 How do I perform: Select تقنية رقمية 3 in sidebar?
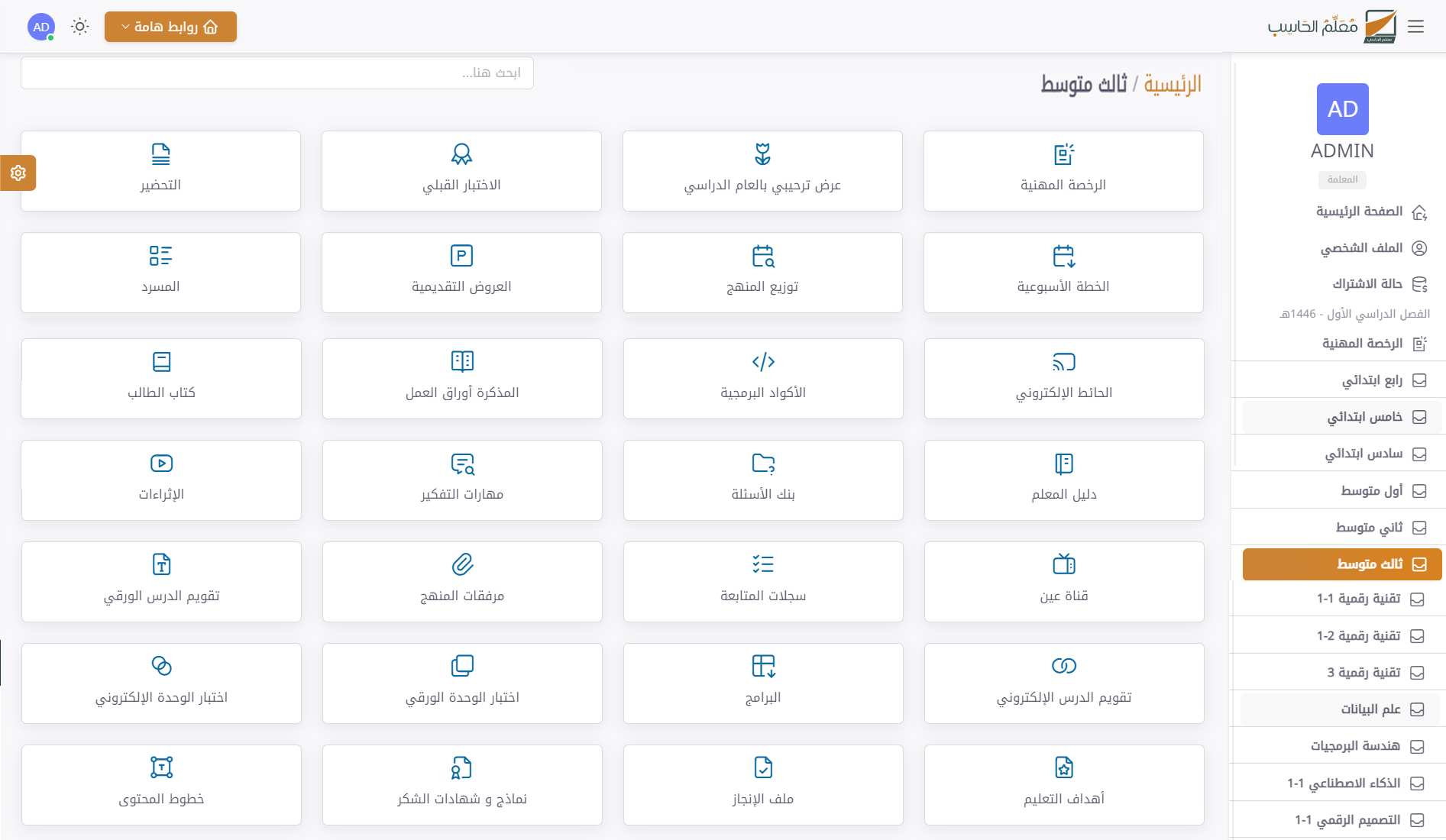click(x=1340, y=673)
